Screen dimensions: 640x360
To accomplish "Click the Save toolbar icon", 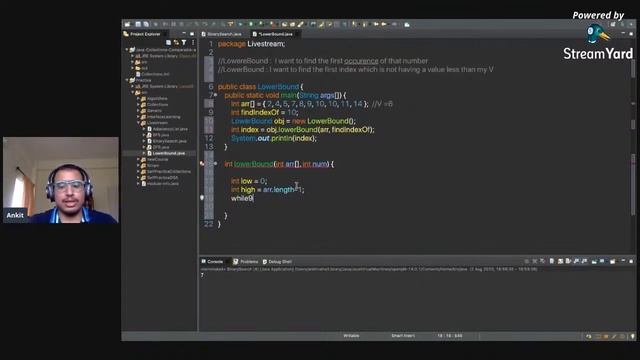I will [138, 24].
